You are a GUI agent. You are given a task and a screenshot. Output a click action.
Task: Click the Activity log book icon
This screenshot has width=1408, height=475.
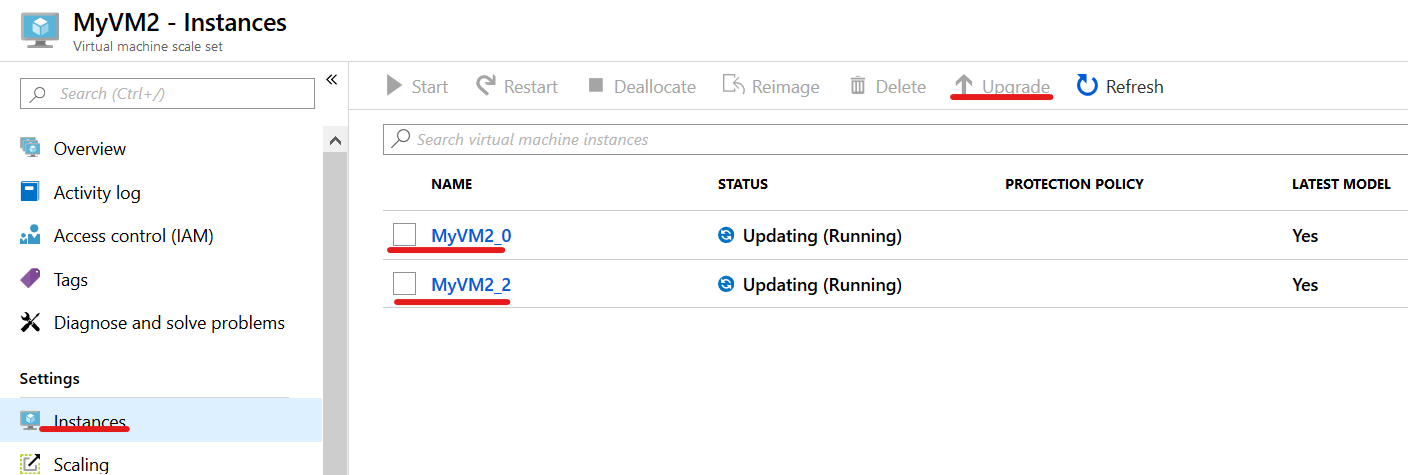coord(31,192)
